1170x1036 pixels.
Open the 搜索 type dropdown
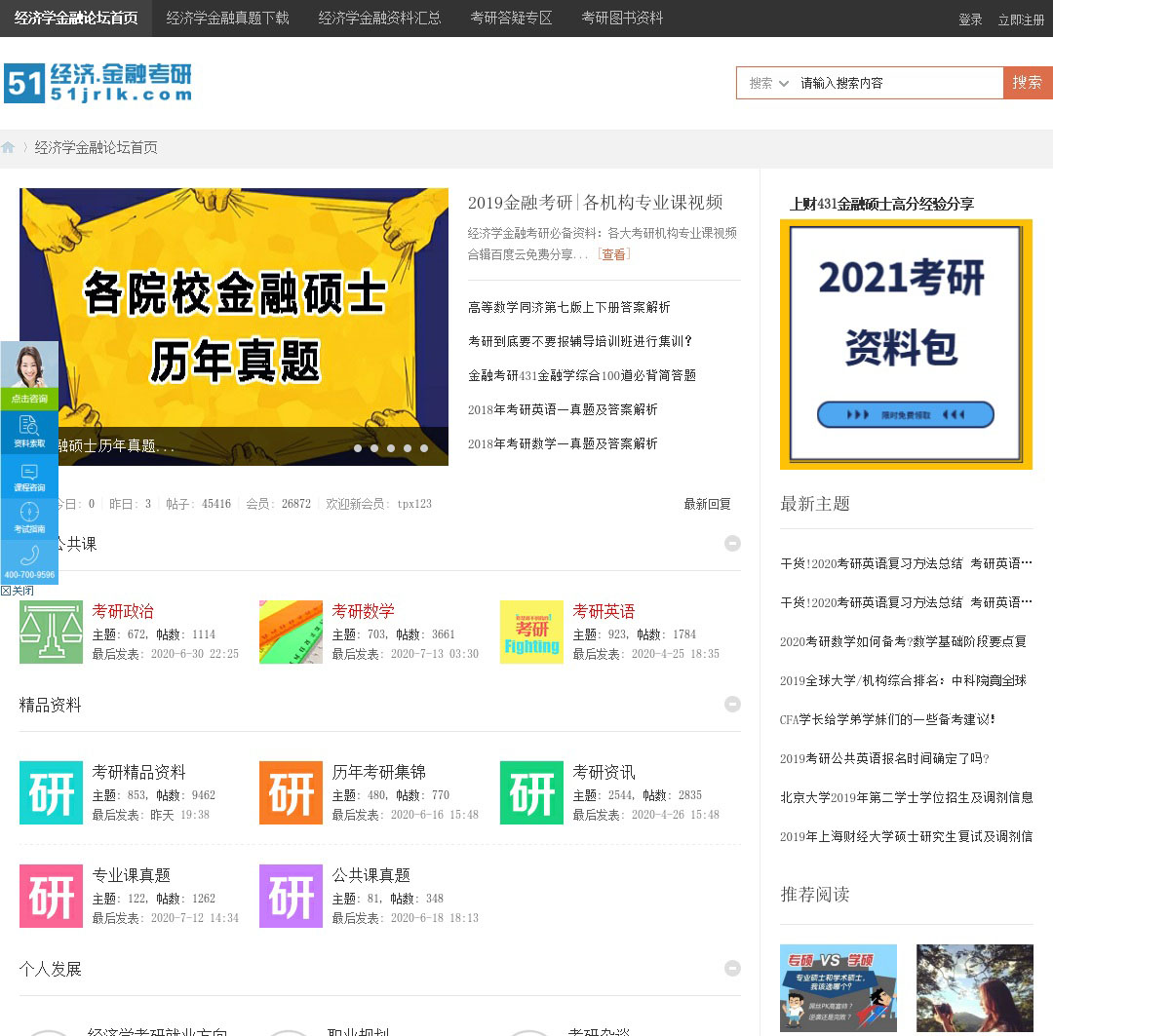[x=768, y=84]
